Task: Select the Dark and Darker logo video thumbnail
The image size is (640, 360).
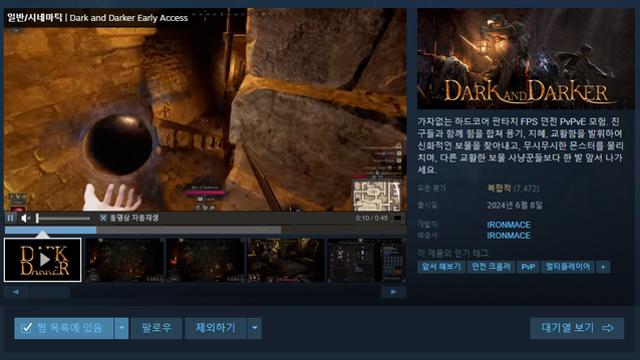Action: click(x=42, y=260)
